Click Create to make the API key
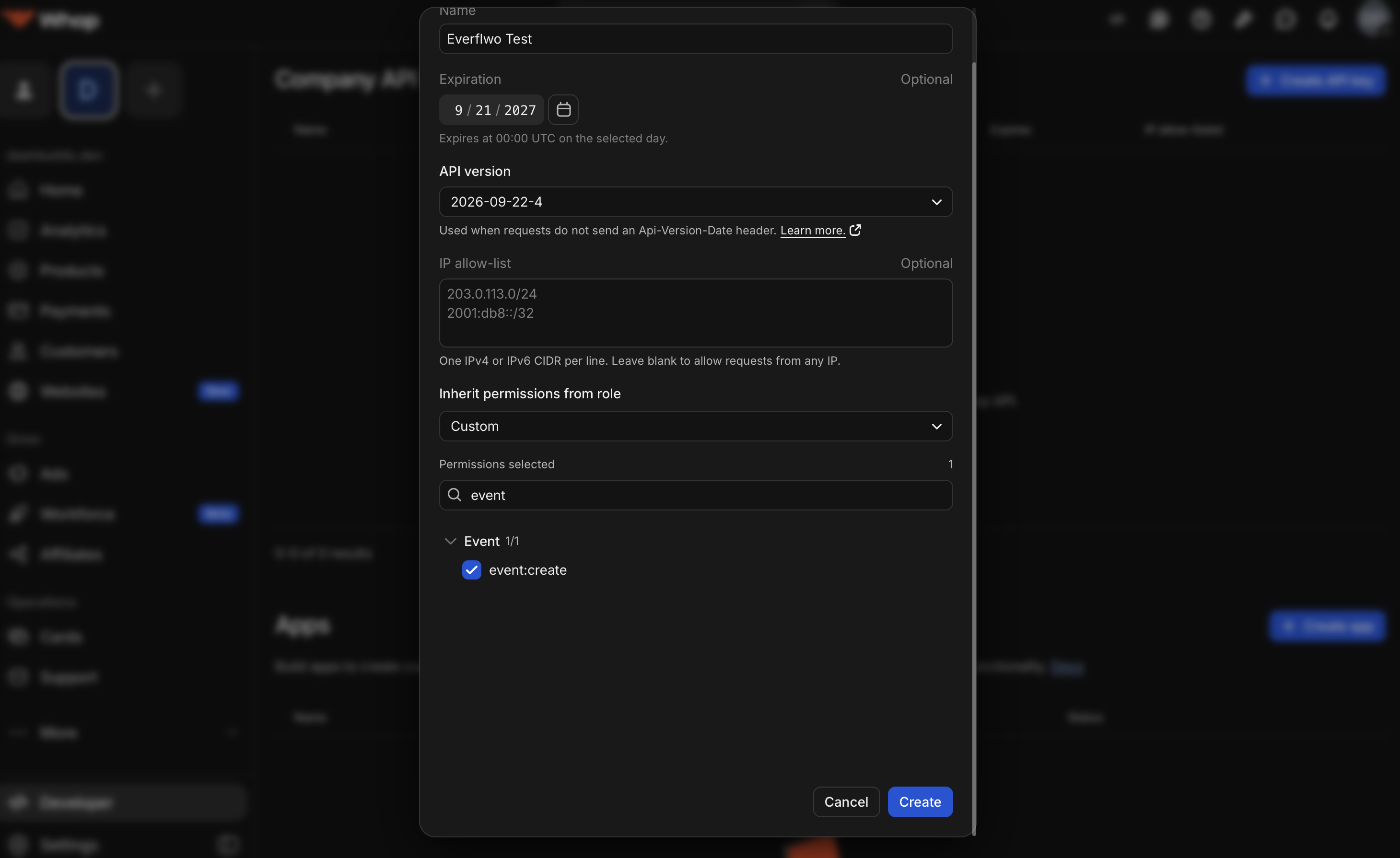 click(x=920, y=802)
